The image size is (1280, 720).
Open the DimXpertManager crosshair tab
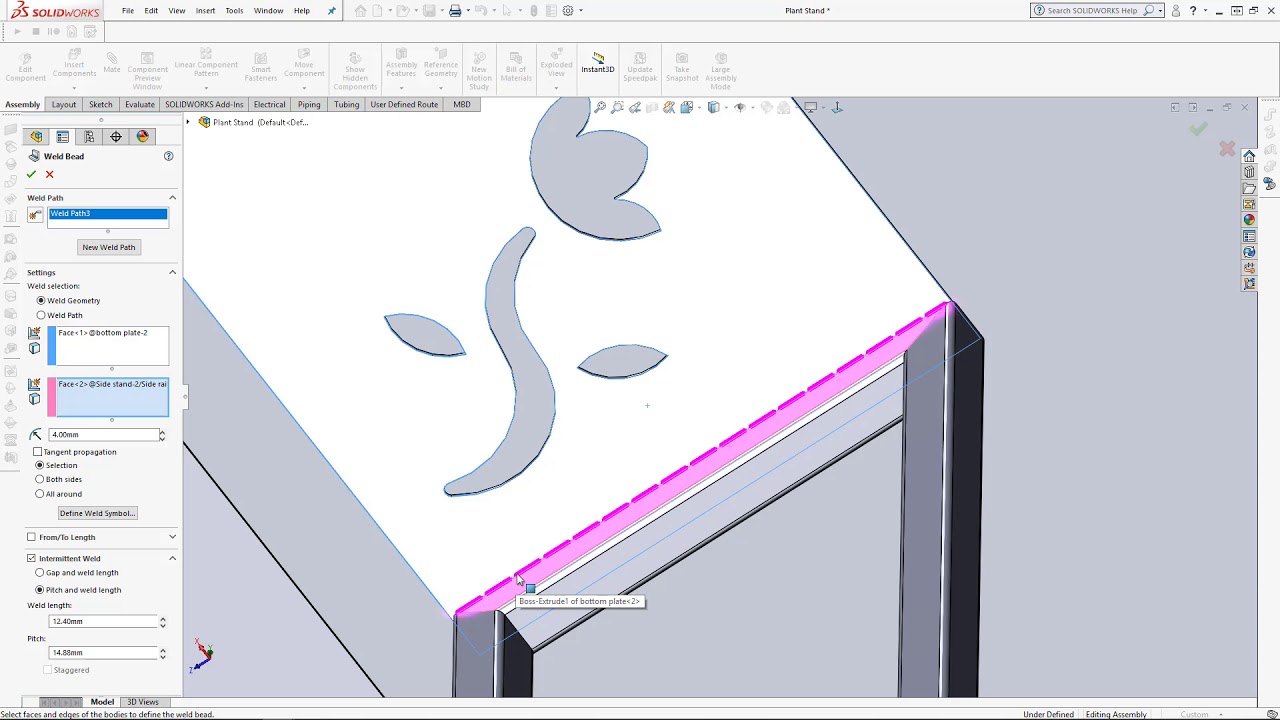tap(116, 136)
